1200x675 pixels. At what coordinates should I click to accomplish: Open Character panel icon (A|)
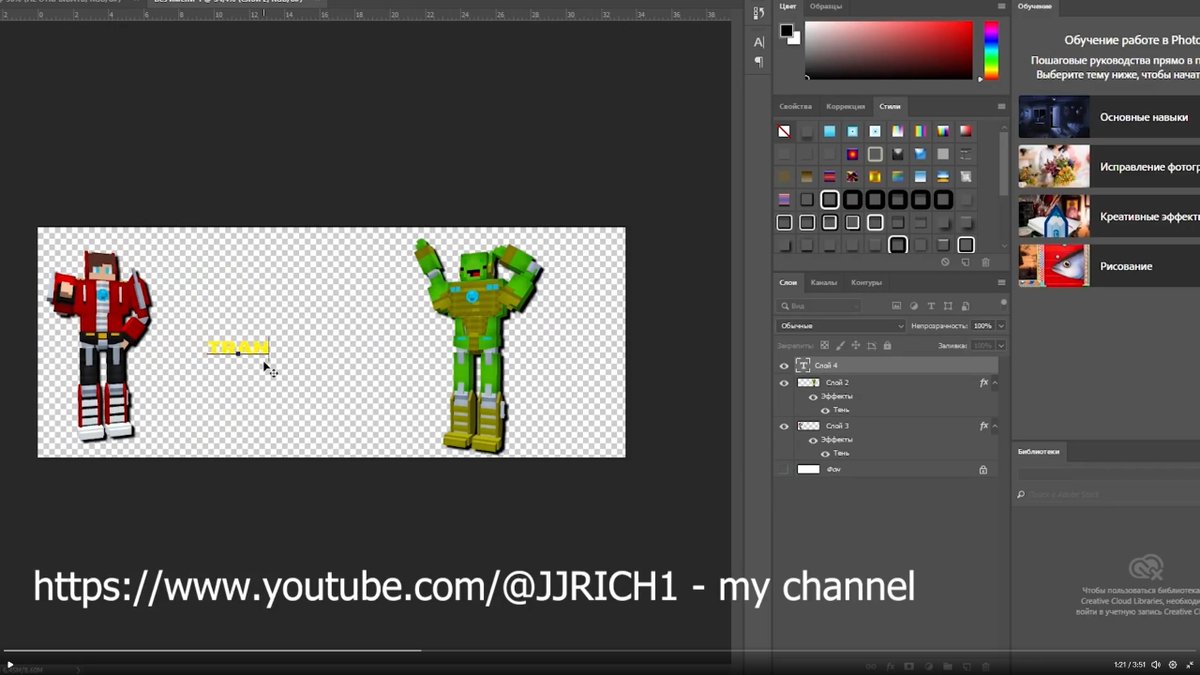pyautogui.click(x=759, y=42)
